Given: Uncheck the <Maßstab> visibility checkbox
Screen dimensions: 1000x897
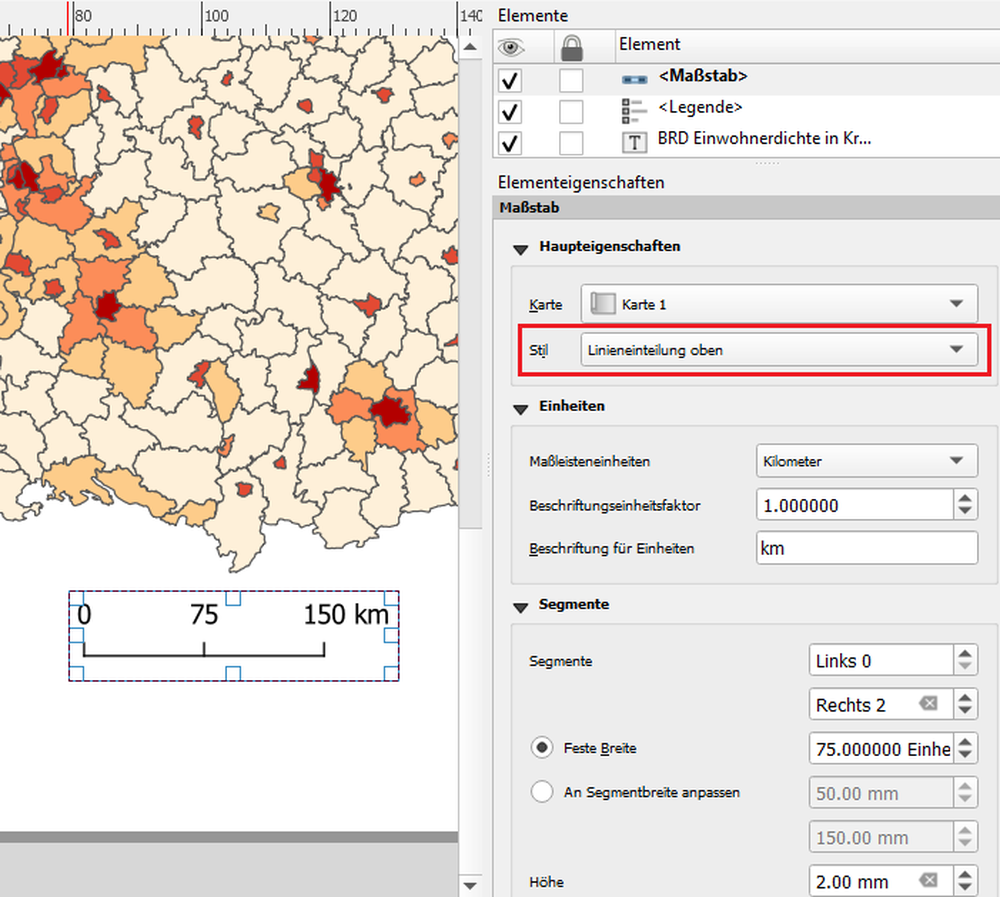Looking at the screenshot, I should (x=509, y=81).
